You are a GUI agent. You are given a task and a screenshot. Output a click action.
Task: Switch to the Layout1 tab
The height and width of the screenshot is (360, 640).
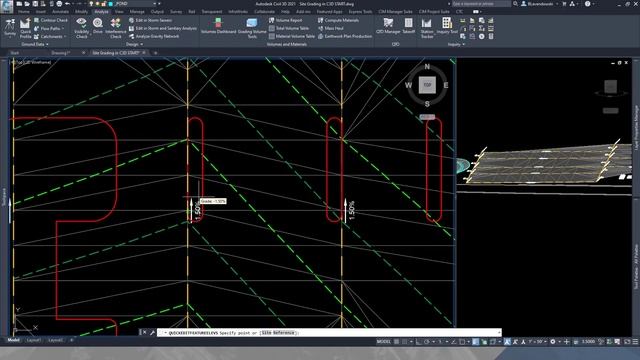(x=33, y=340)
